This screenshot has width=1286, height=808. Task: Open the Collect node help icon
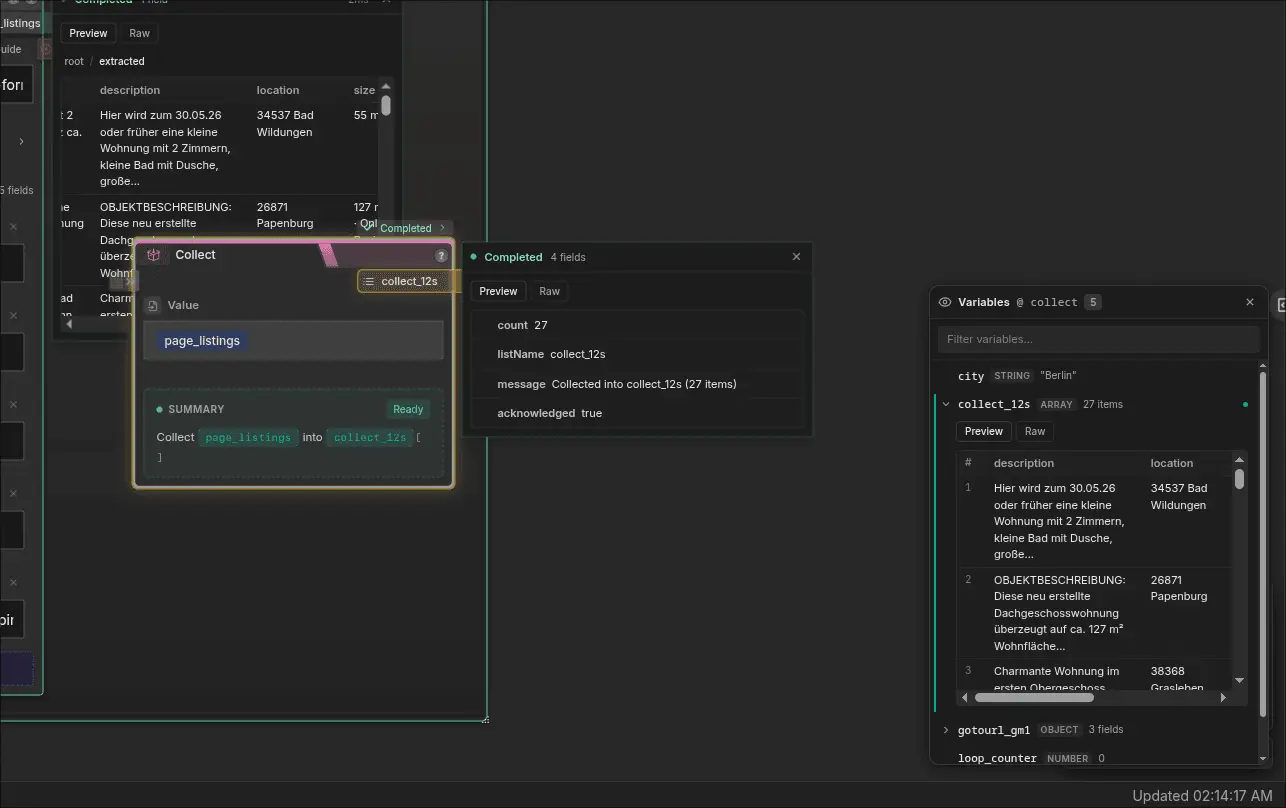441,256
